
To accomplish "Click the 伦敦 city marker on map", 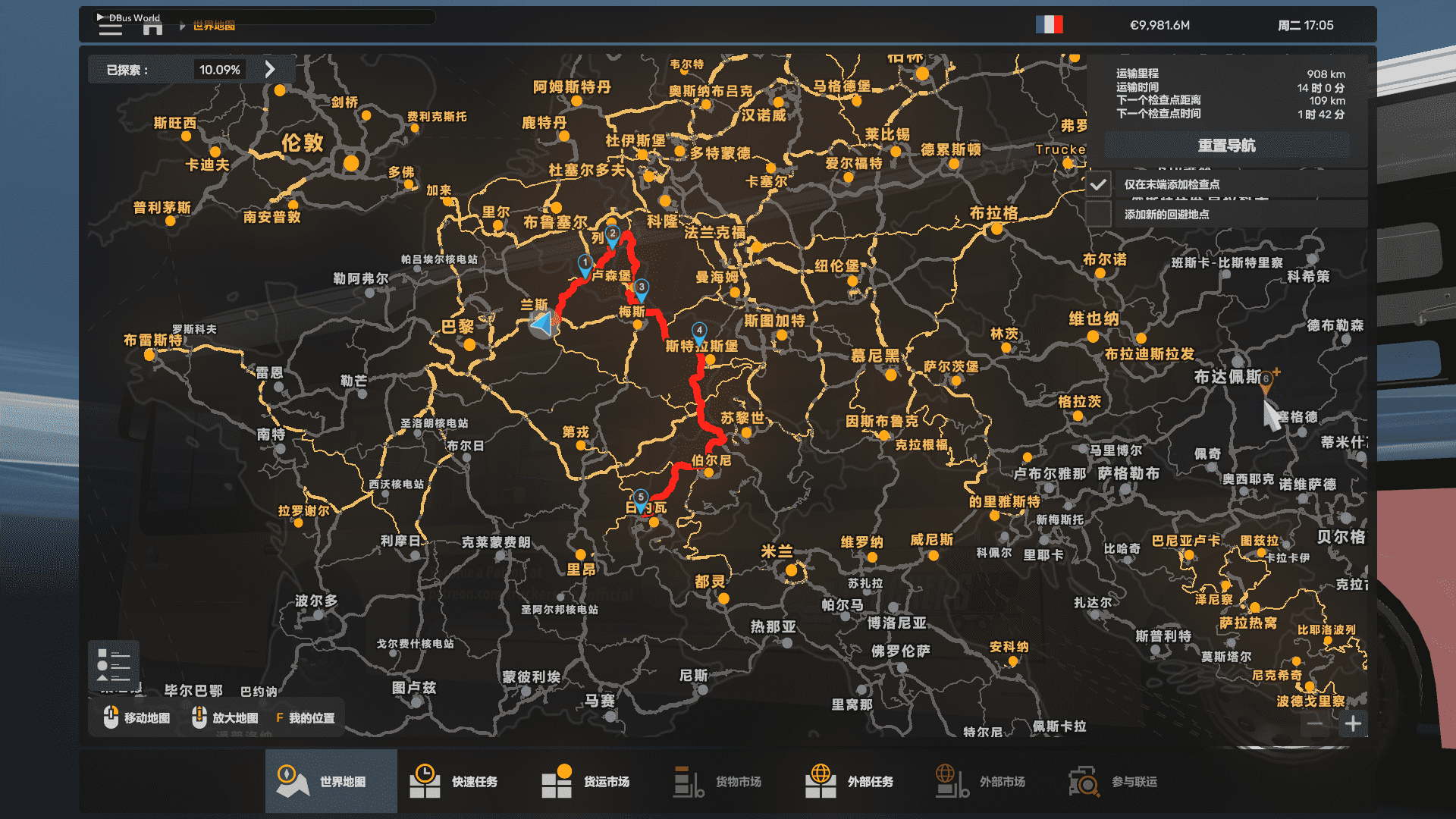I will coord(351,163).
